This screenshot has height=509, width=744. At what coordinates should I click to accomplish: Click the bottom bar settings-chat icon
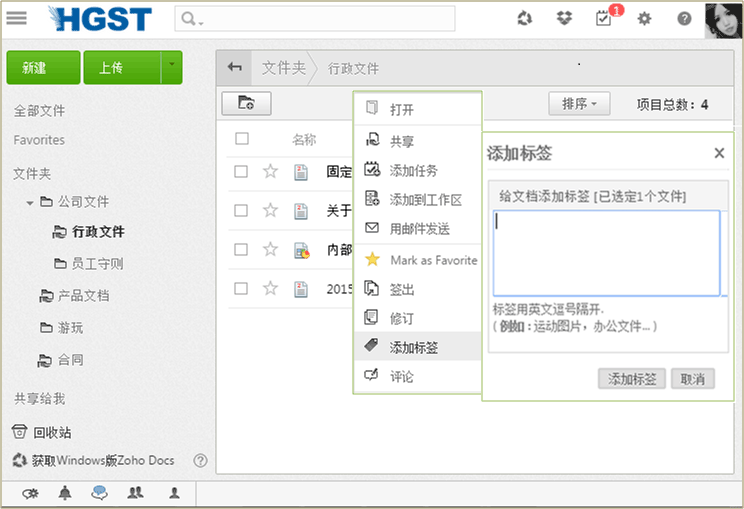click(30, 494)
